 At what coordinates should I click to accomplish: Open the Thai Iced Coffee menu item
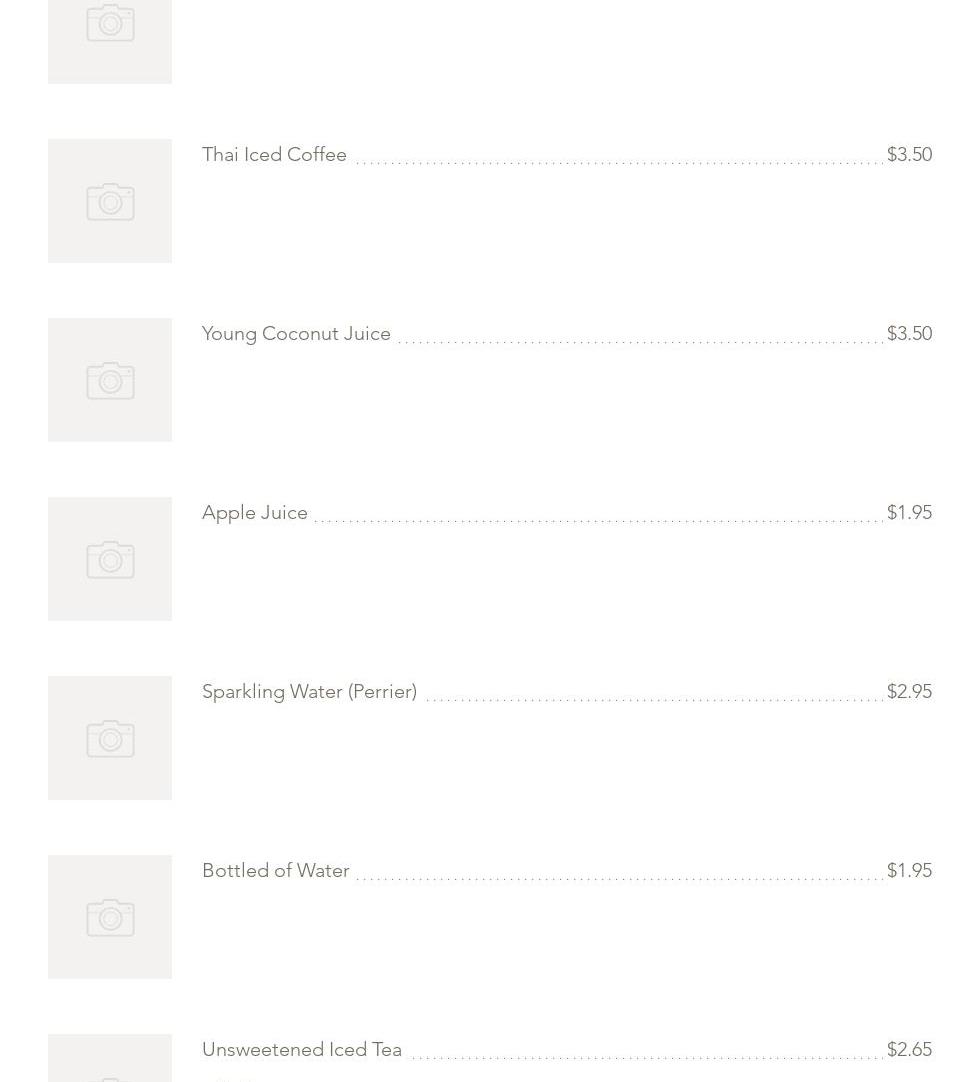click(274, 155)
